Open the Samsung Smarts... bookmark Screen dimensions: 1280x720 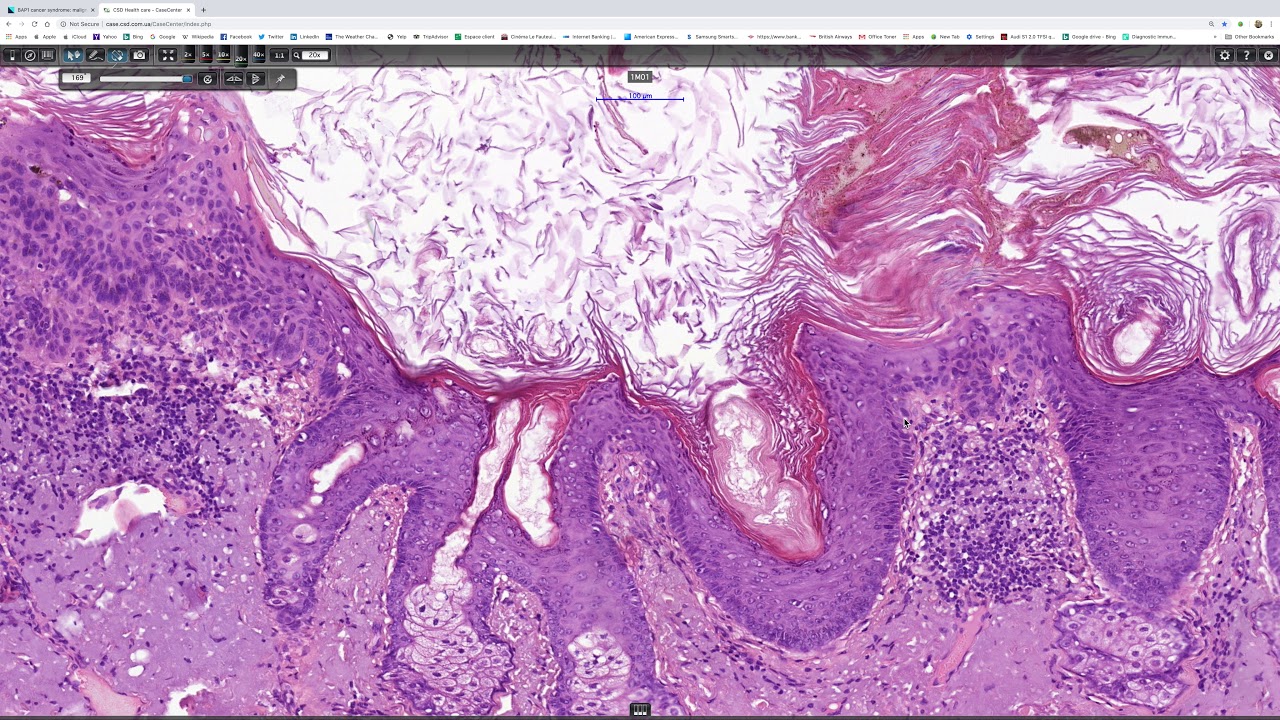[711, 37]
